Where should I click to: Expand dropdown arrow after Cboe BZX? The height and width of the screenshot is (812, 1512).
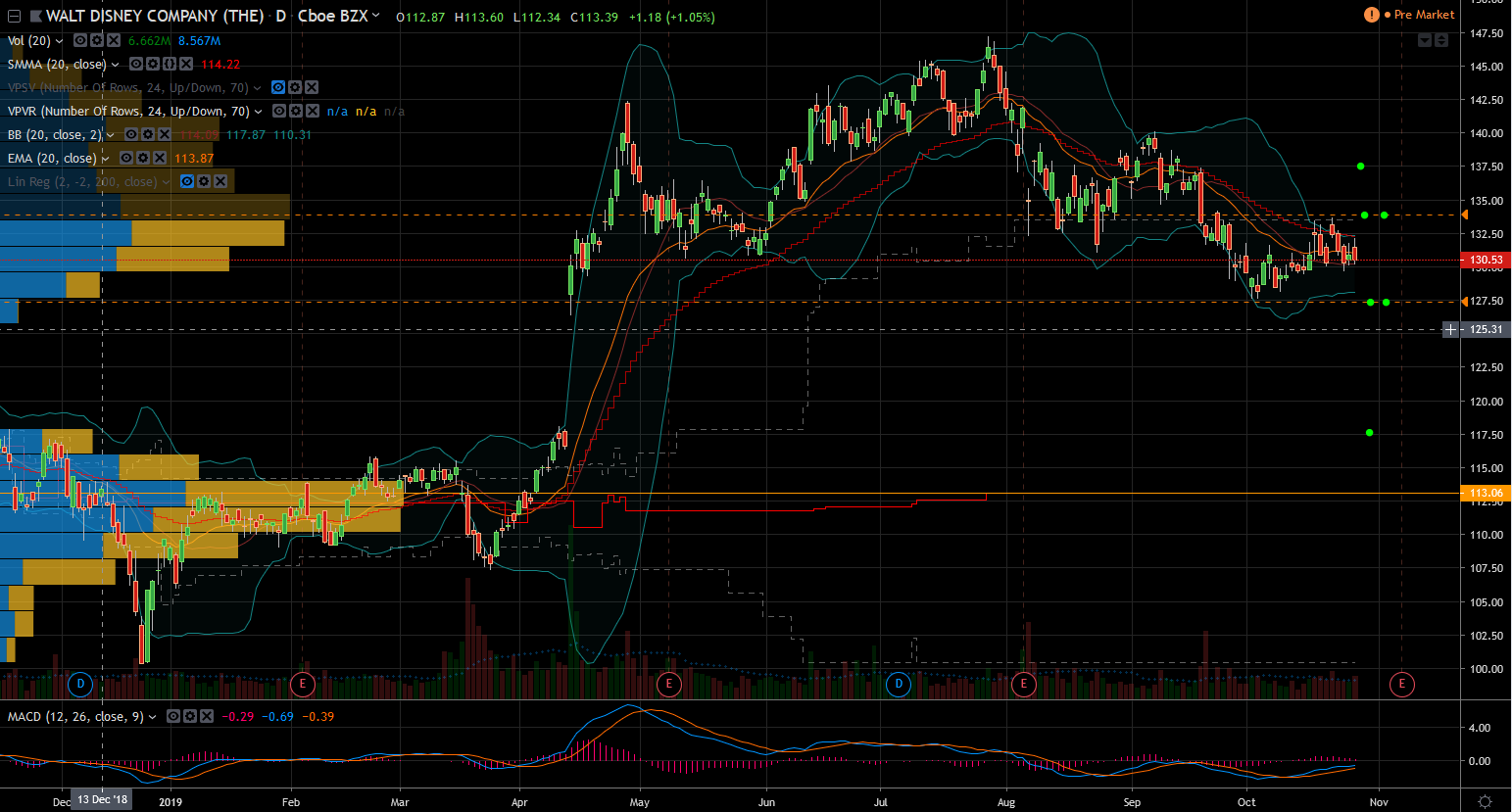(375, 16)
